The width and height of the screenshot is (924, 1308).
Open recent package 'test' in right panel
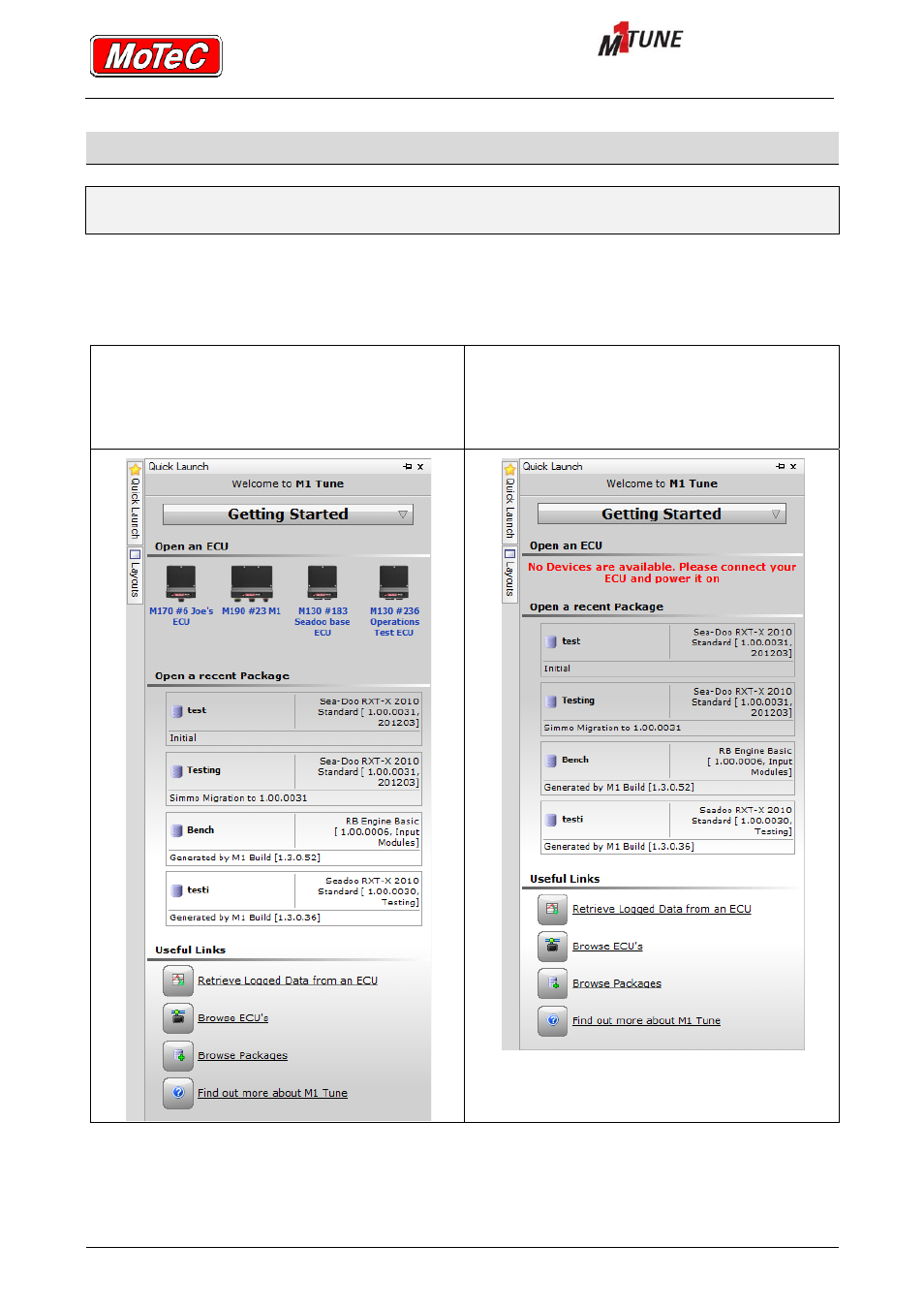(x=667, y=649)
